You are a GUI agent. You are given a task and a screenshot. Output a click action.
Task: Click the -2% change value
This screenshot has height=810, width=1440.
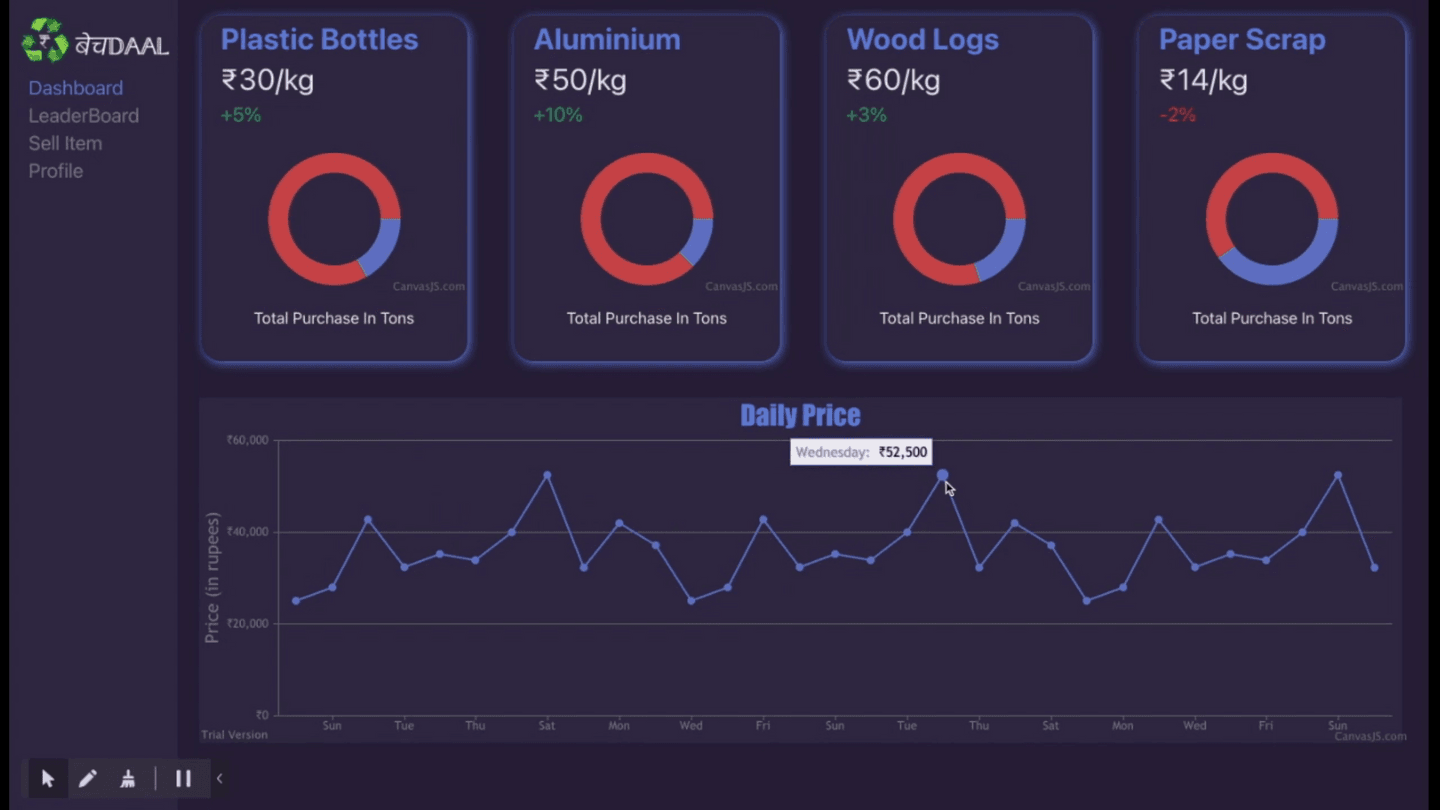(x=1178, y=115)
